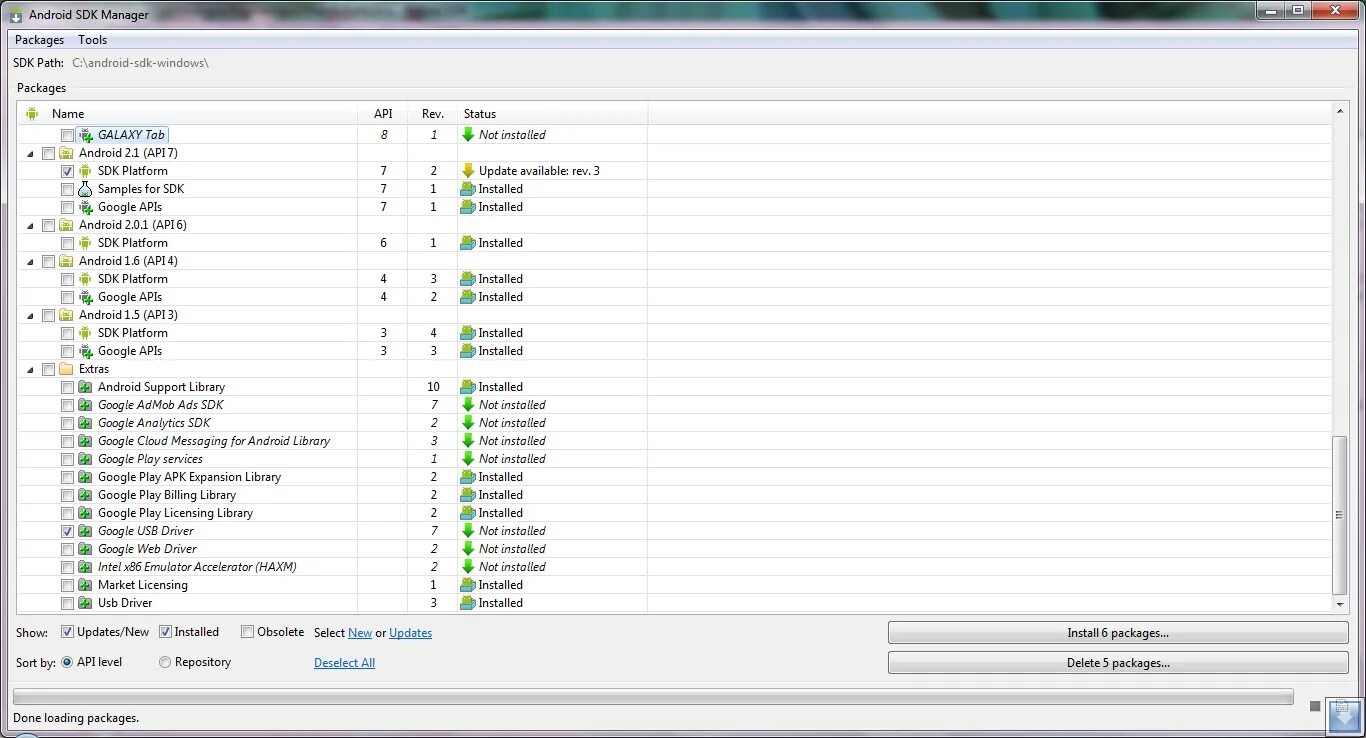1366x738 pixels.
Task: Click the Updates selection link
Action: (x=411, y=633)
